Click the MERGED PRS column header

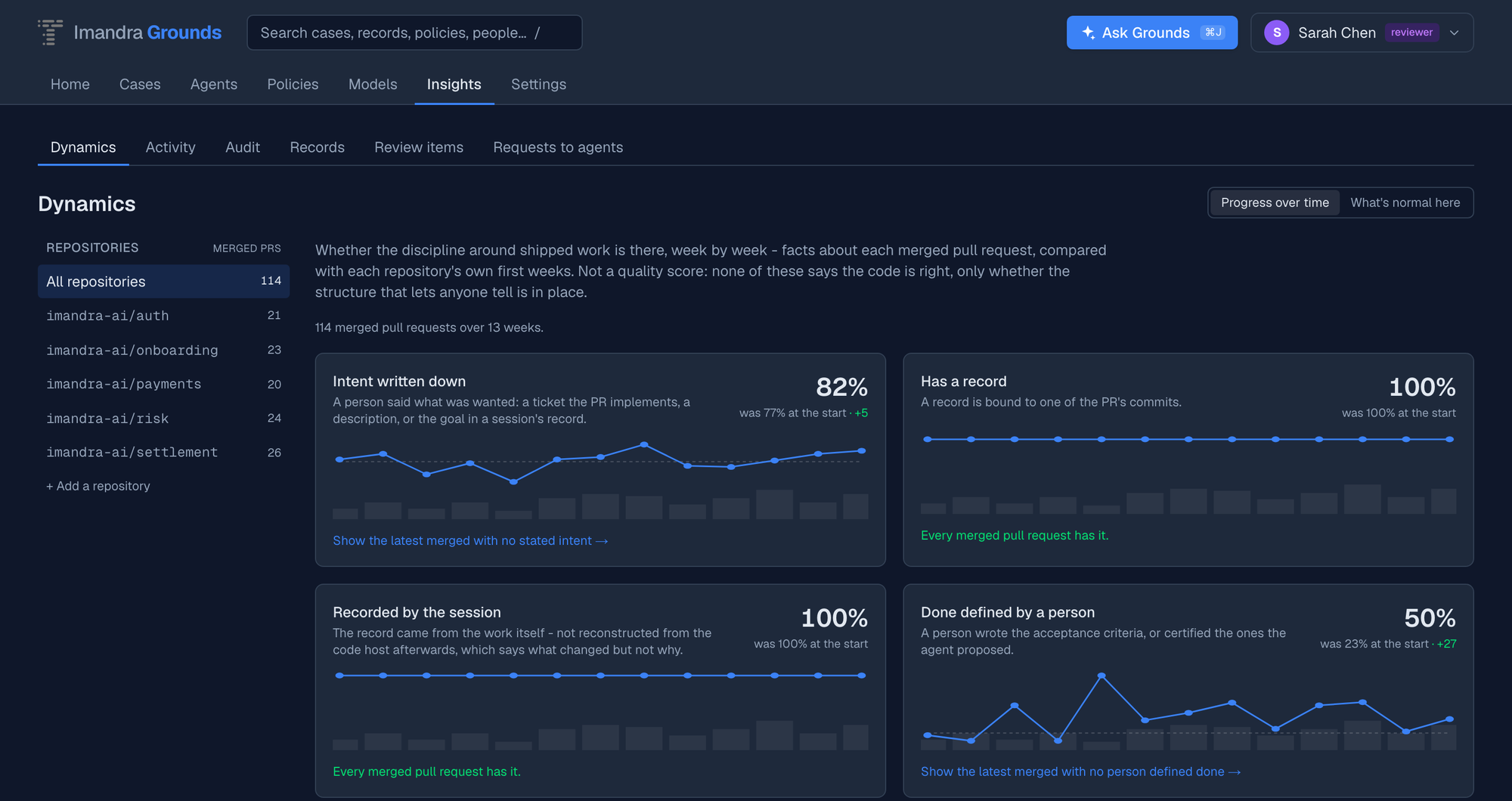tap(246, 248)
